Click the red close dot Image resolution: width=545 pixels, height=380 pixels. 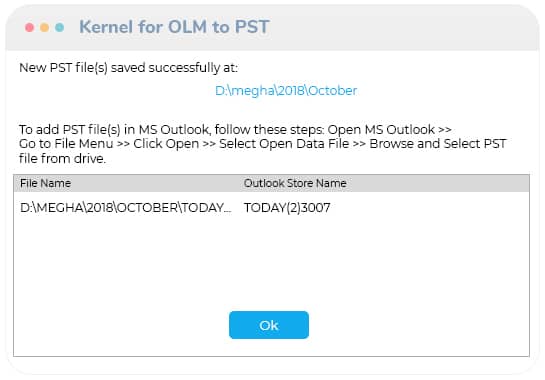[x=30, y=27]
